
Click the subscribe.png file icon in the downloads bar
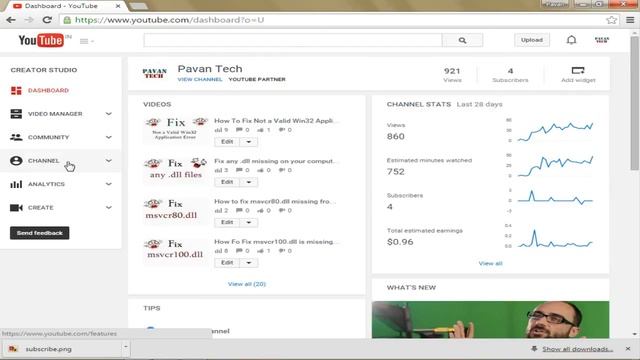13,349
